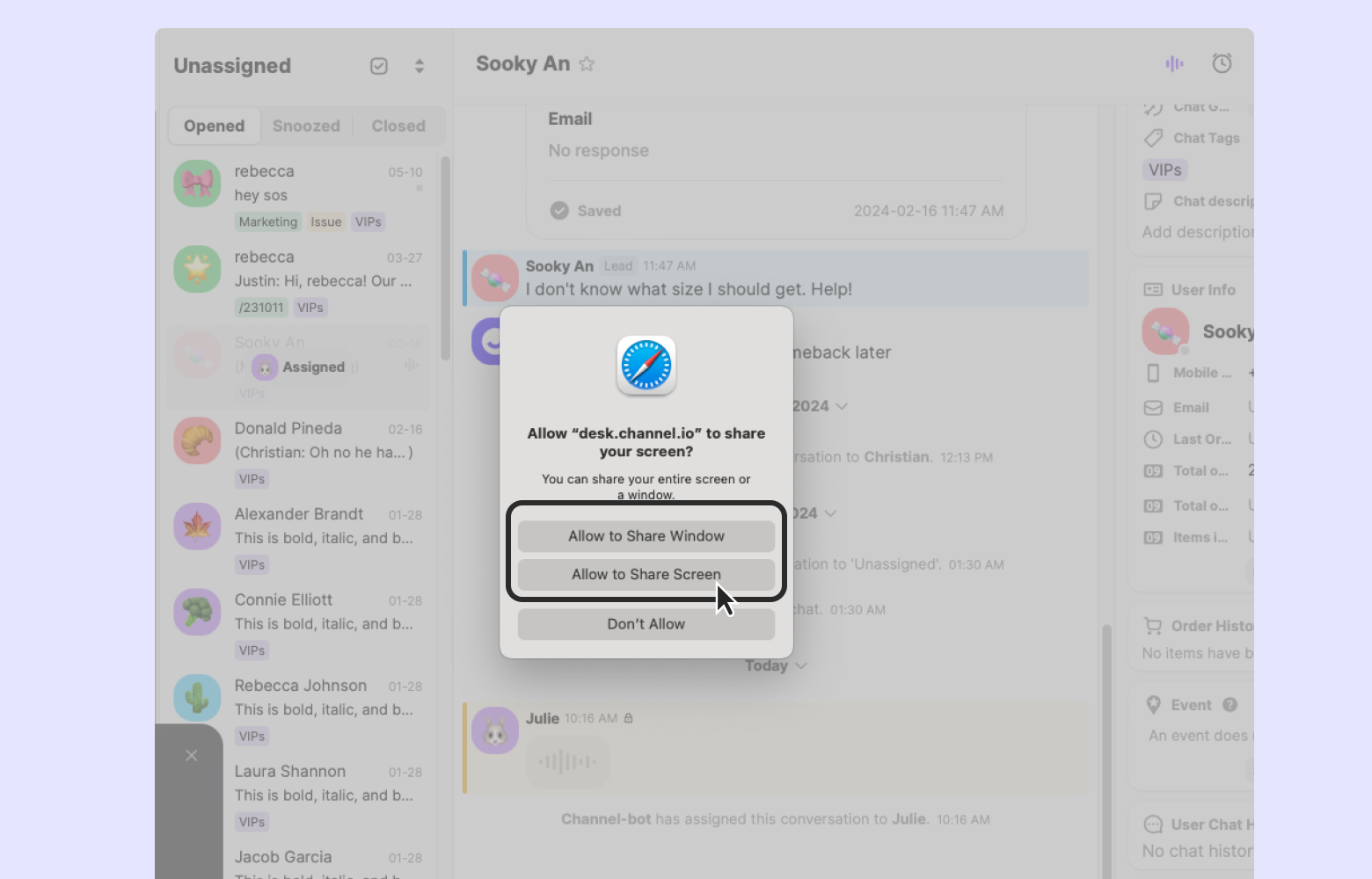Viewport: 1372px width, 879px height.
Task: Open the Alexander Brandt conversation
Action: coord(299,538)
